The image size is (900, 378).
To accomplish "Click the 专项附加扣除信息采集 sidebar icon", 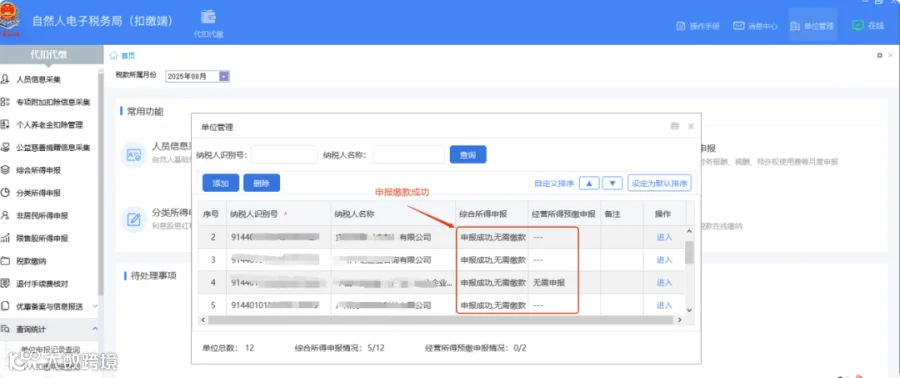I will (x=5, y=102).
